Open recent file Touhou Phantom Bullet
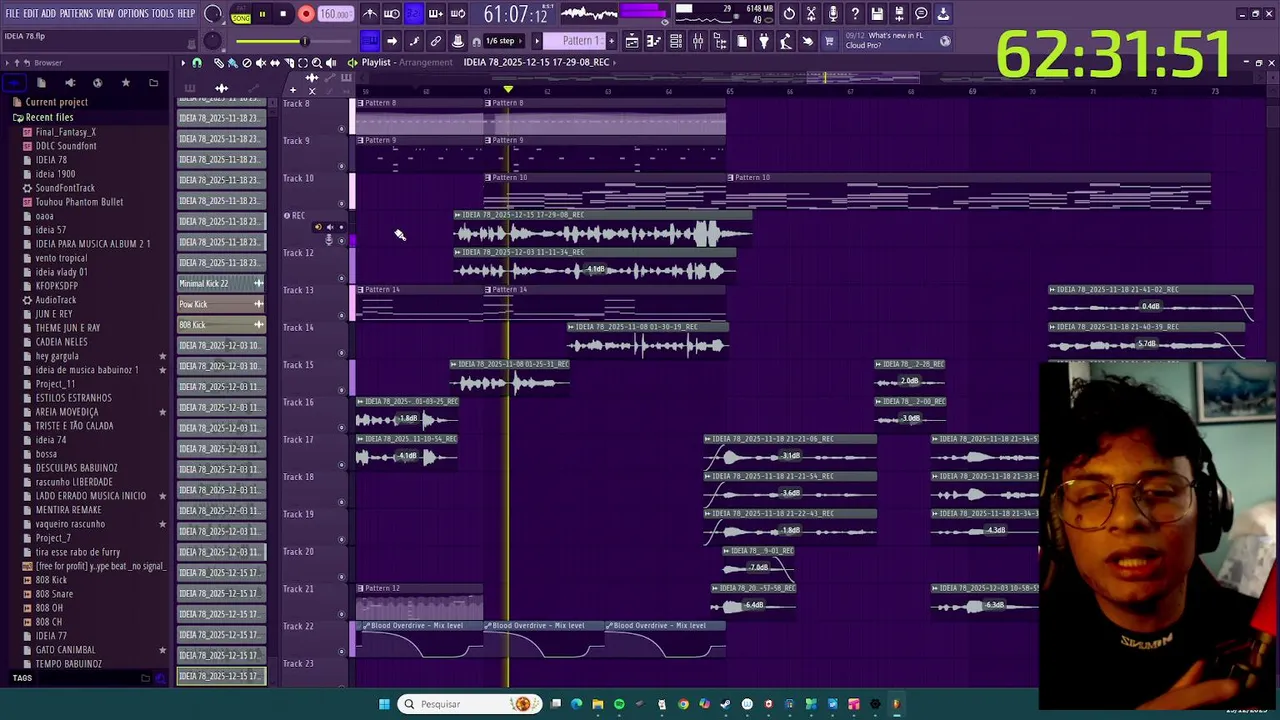Viewport: 1280px width, 720px height. [79, 202]
